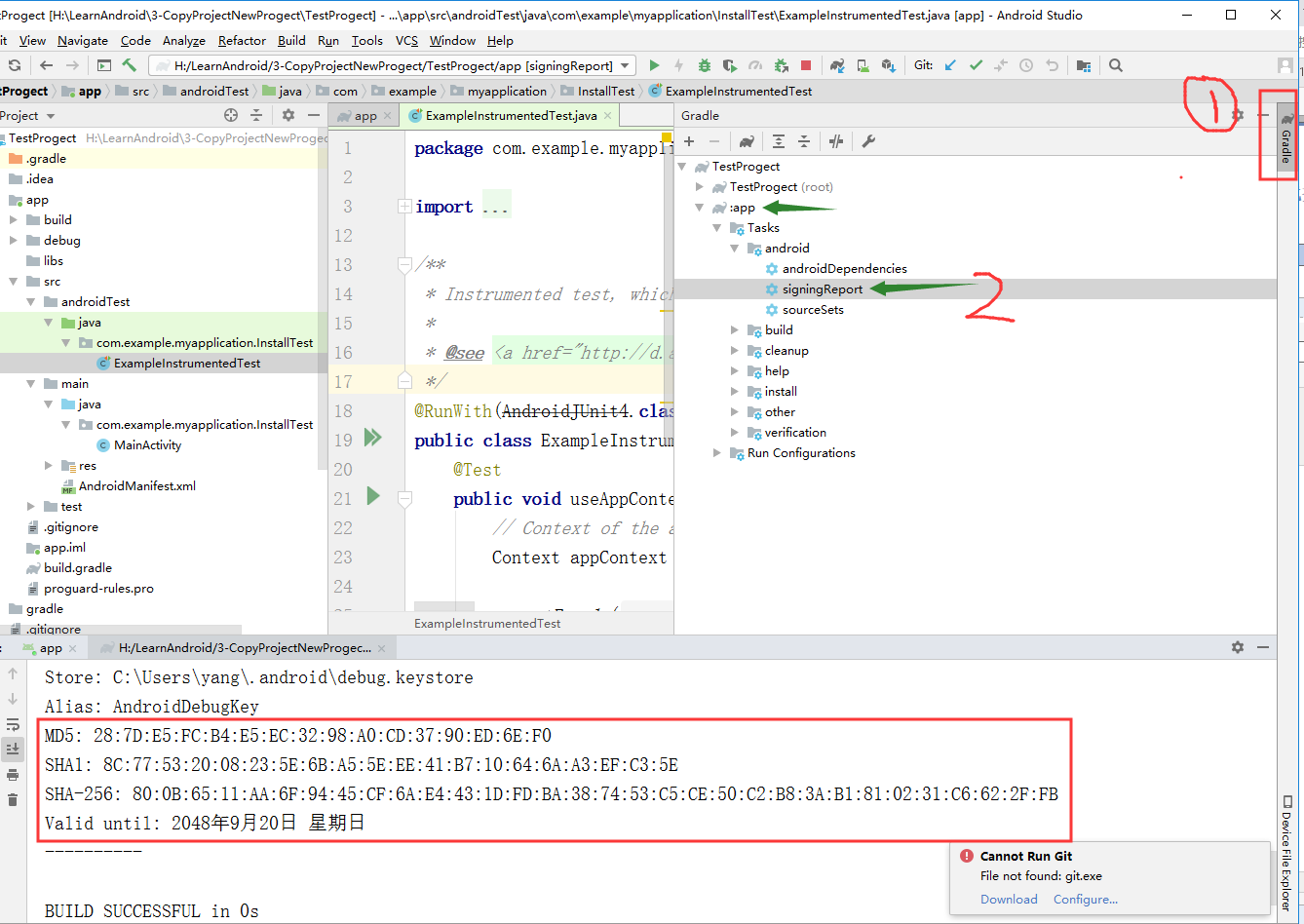Click the Git update project arrow

click(x=950, y=65)
